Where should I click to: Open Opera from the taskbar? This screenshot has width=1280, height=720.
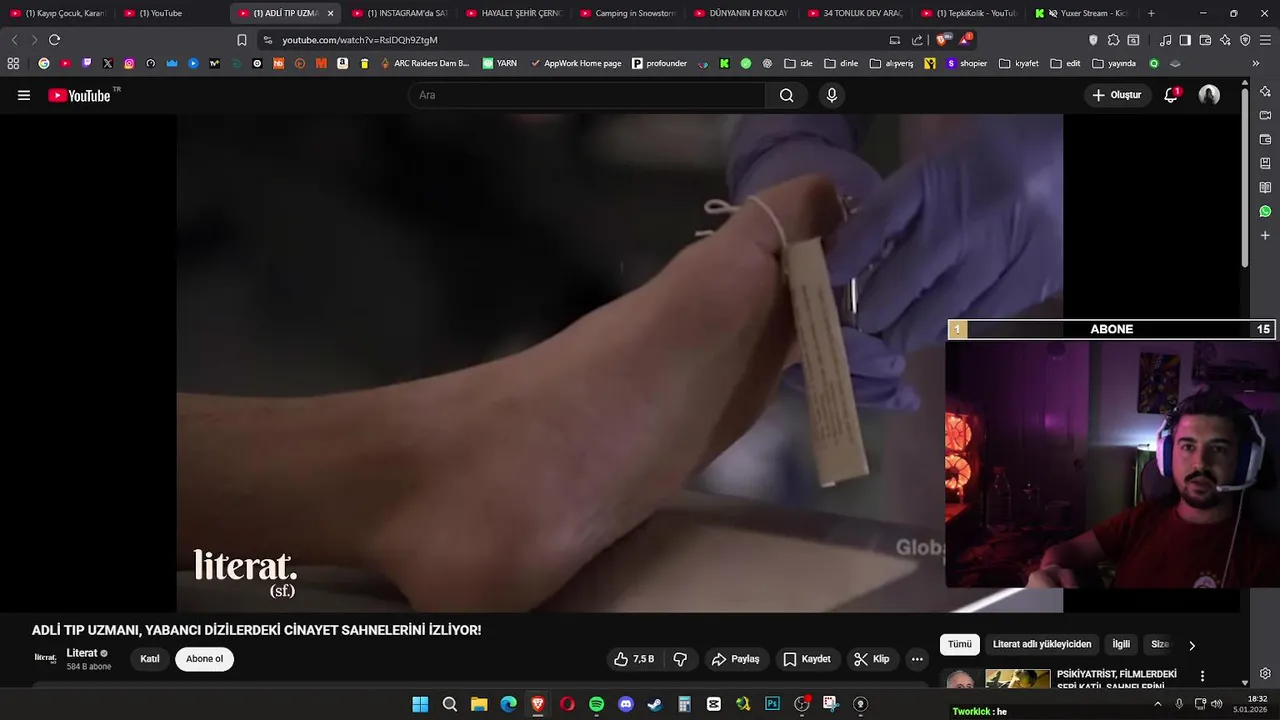coord(567,704)
